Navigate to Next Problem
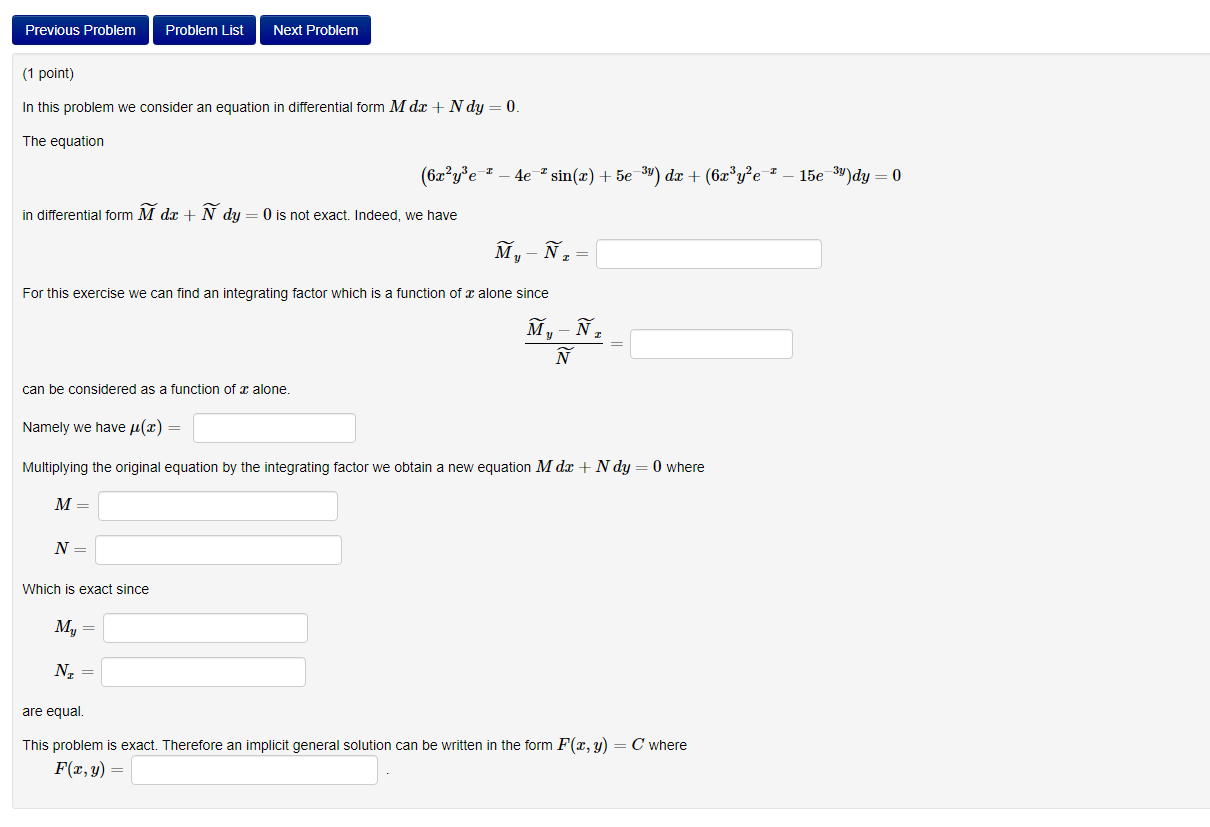 pos(315,30)
